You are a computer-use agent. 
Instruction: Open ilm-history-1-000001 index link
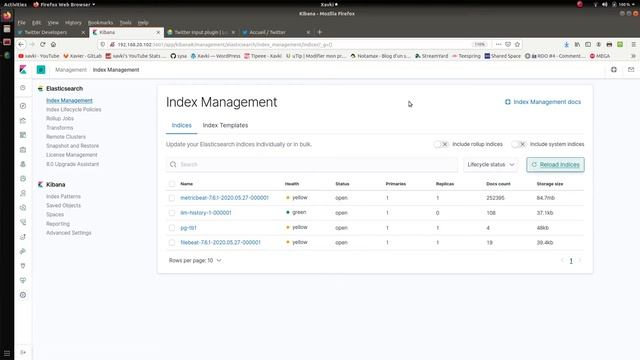click(206, 213)
